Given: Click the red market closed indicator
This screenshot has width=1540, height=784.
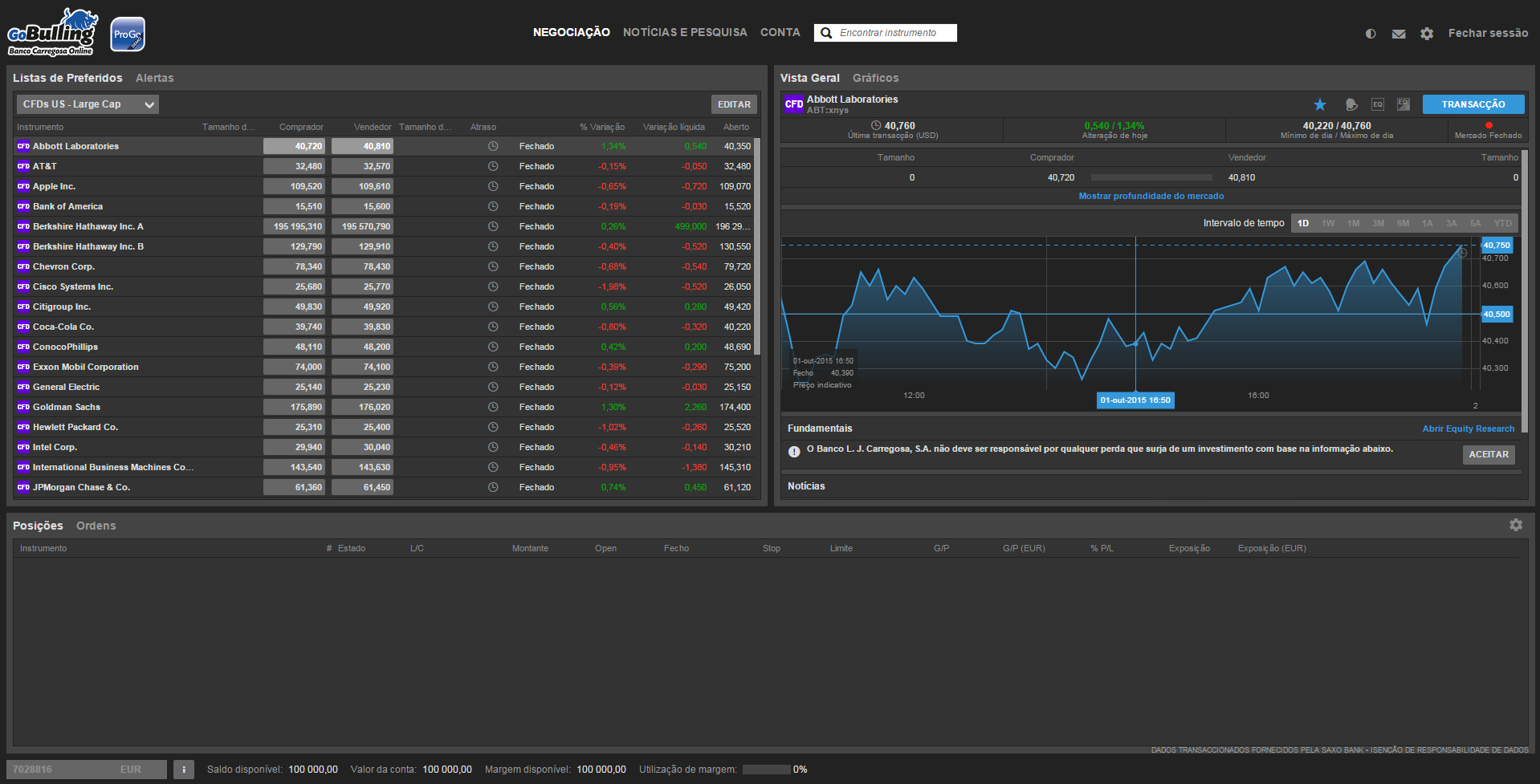Looking at the screenshot, I should pyautogui.click(x=1489, y=125).
